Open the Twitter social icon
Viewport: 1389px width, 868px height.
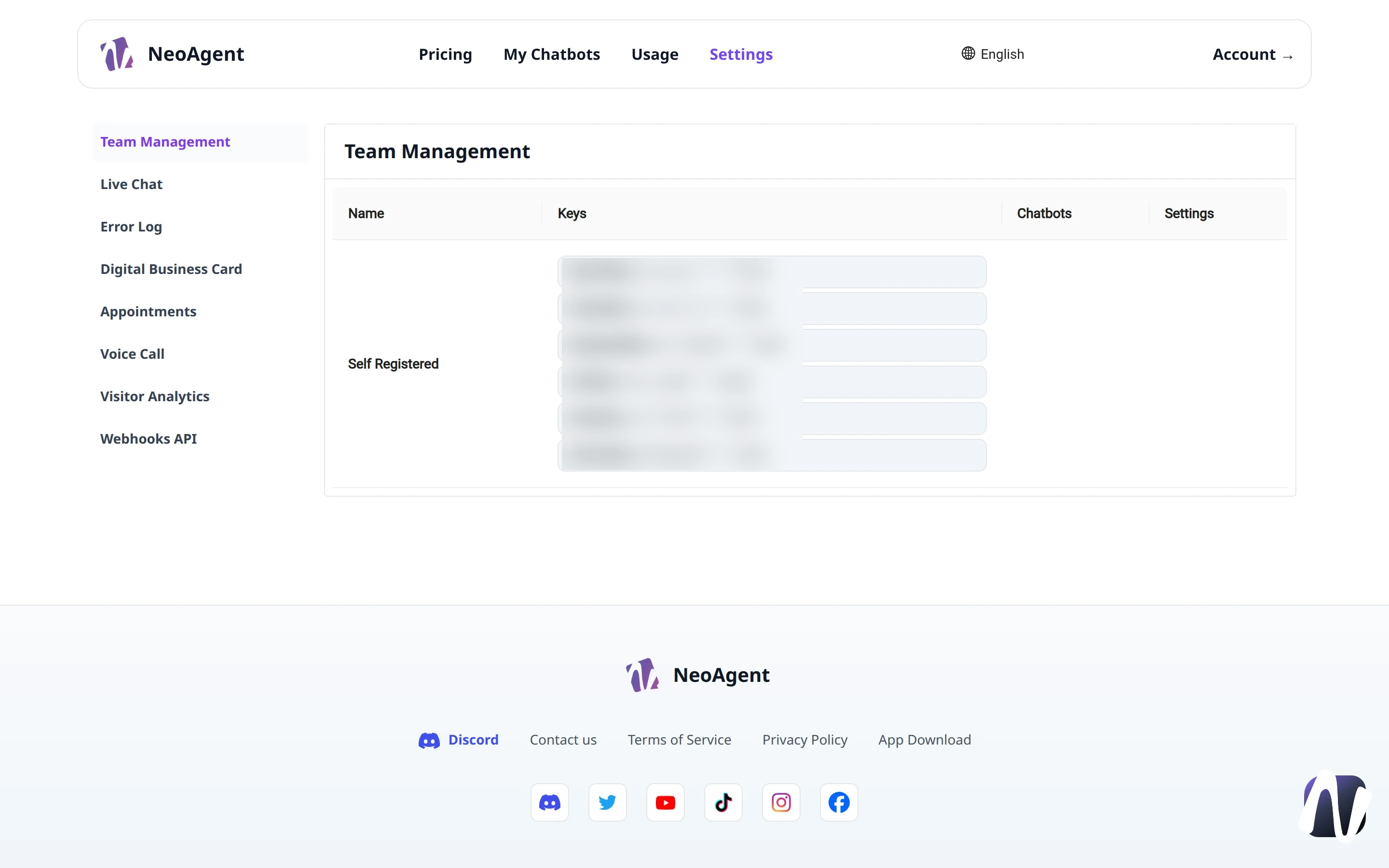(607, 802)
